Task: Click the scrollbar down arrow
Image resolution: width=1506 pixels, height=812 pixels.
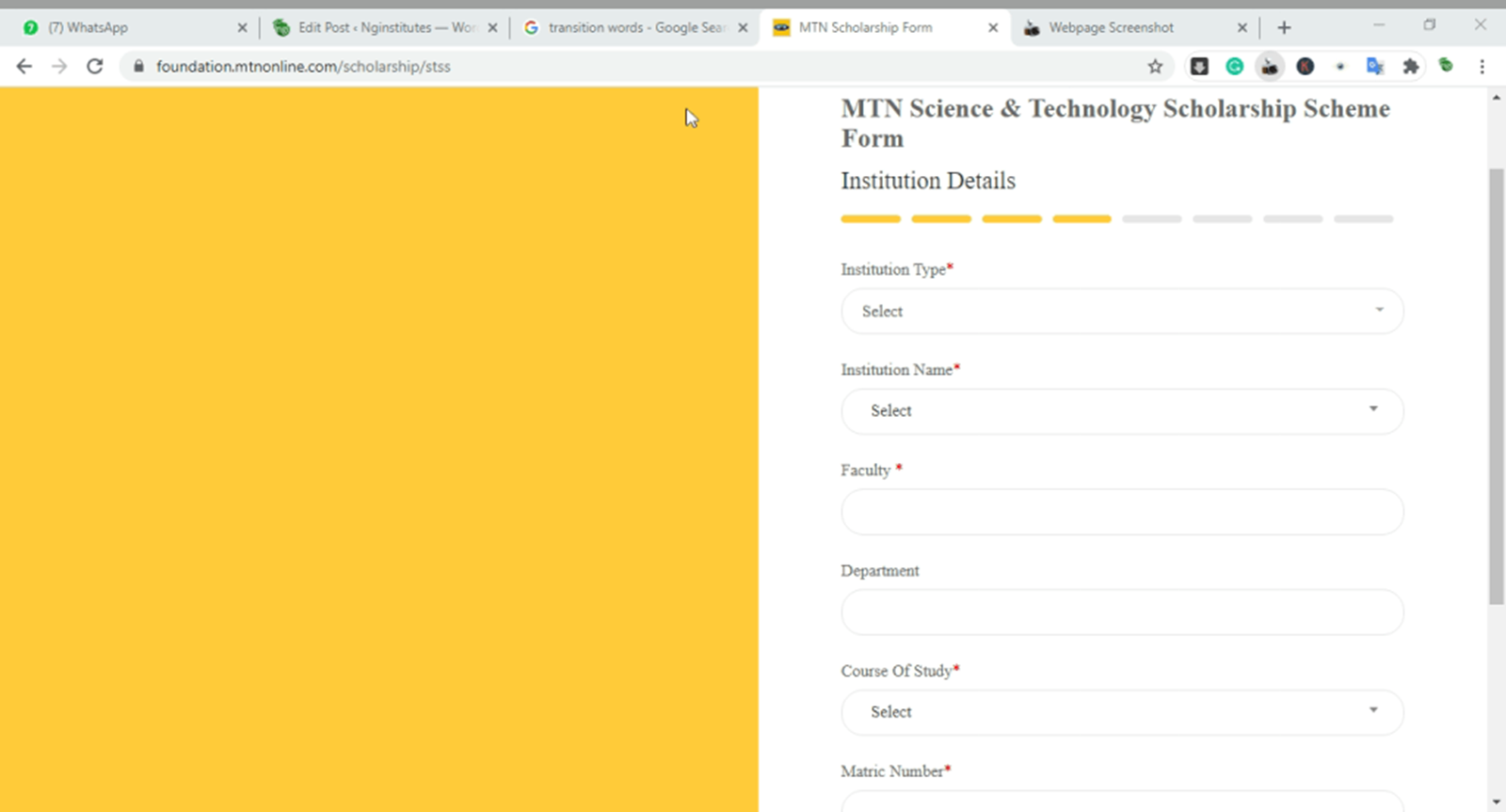Action: pos(1497,803)
